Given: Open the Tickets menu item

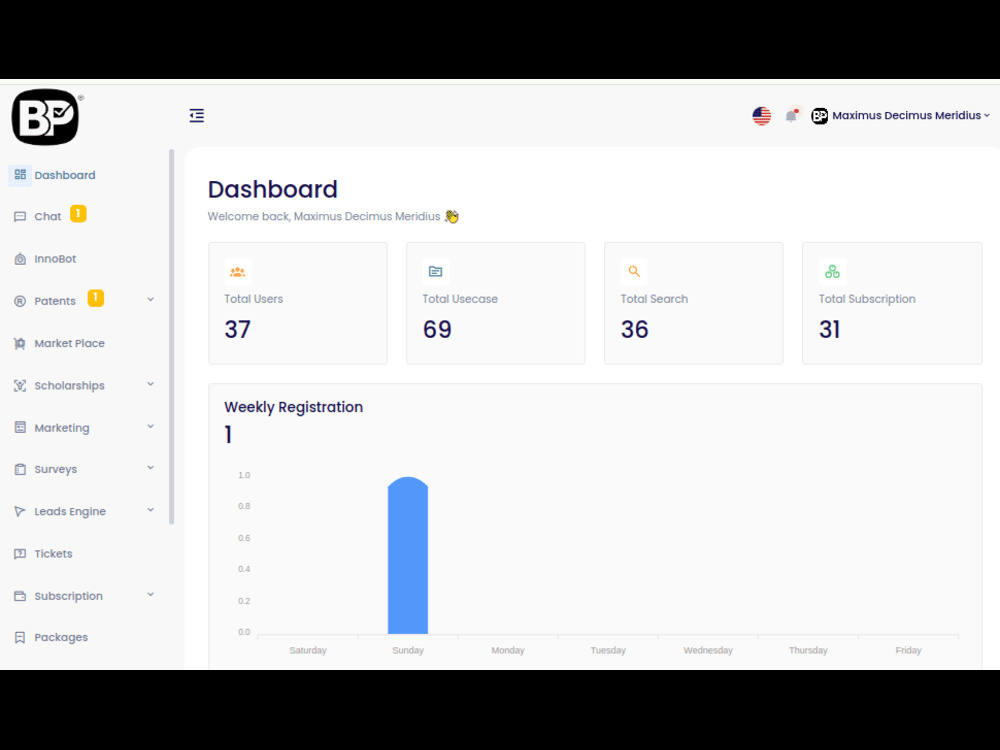Looking at the screenshot, I should pyautogui.click(x=54, y=554).
